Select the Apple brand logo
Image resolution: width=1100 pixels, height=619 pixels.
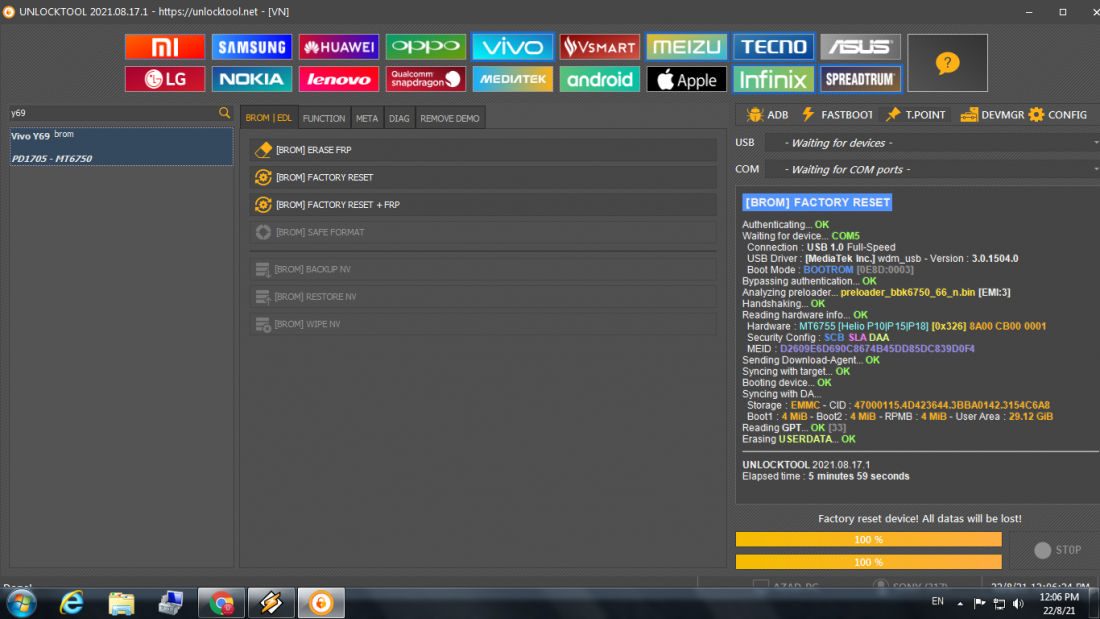(687, 79)
